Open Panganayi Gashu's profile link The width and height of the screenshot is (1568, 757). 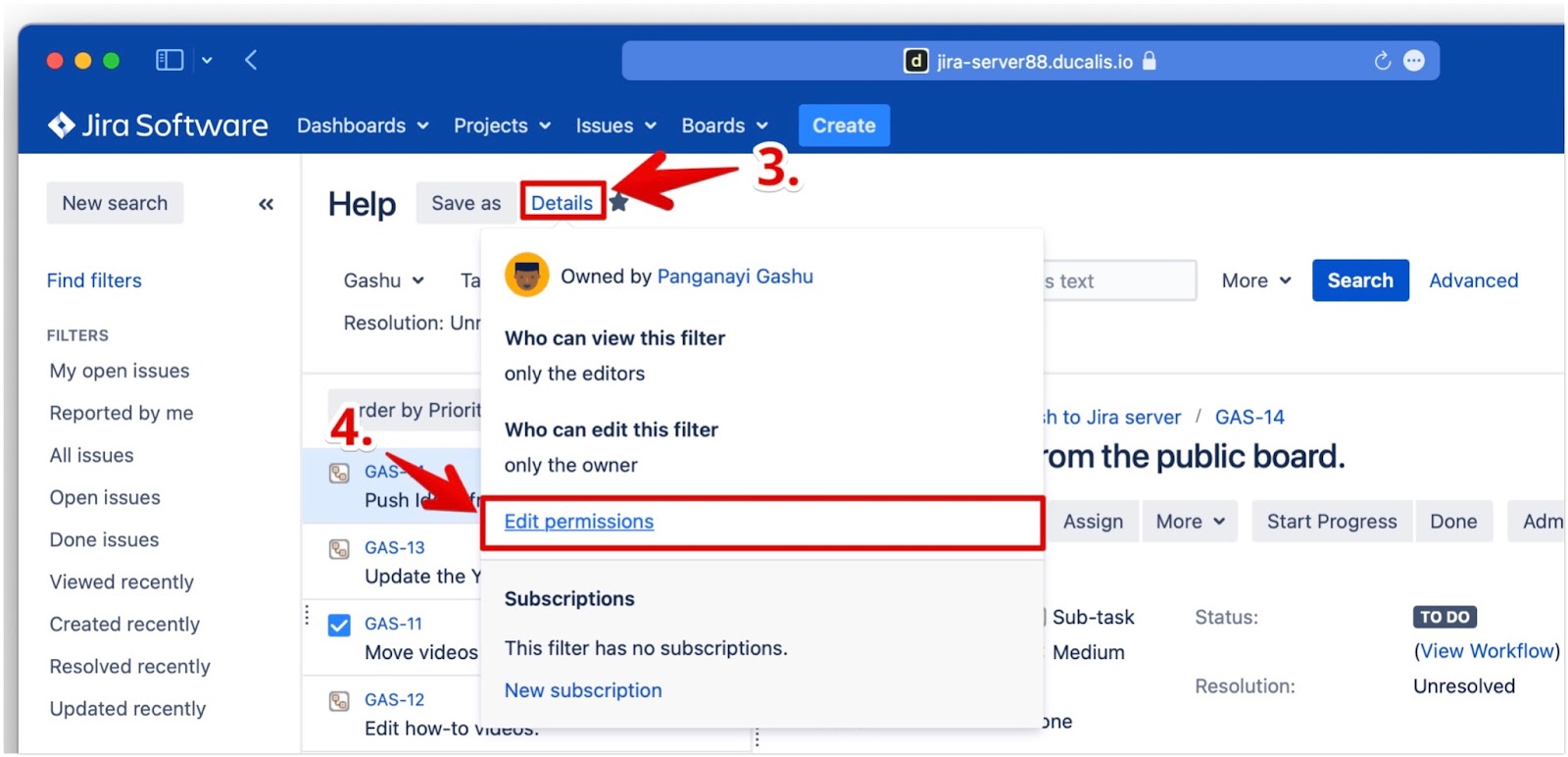click(x=735, y=277)
